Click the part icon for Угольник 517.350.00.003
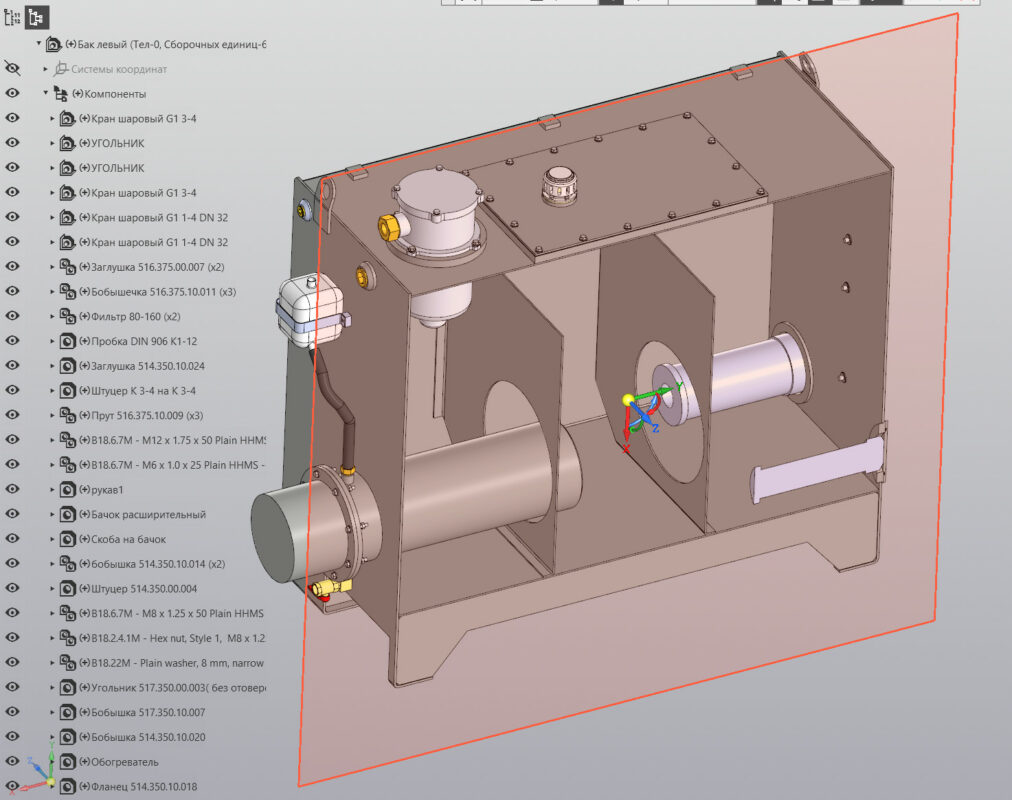 (68, 688)
